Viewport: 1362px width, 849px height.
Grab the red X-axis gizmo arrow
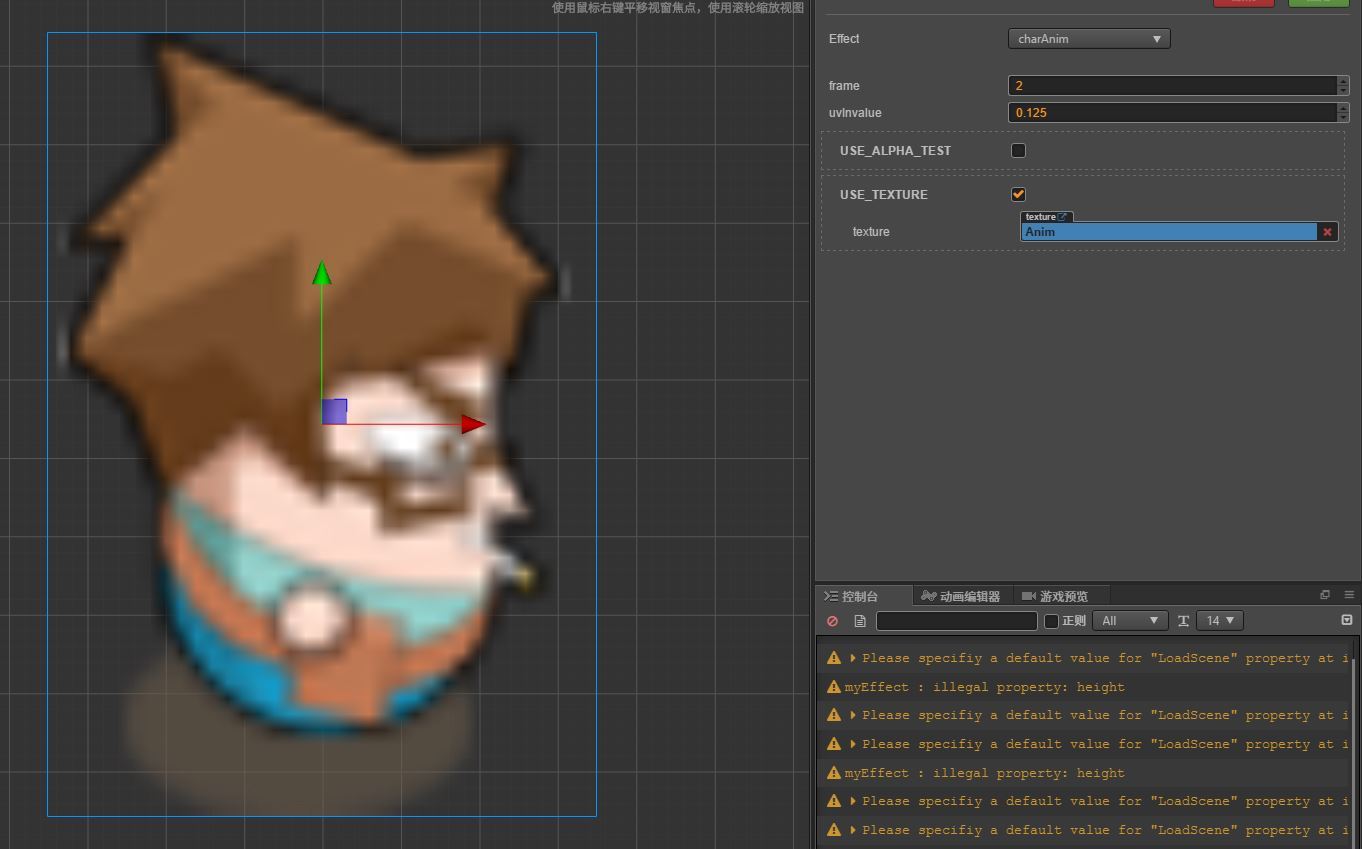tap(474, 424)
